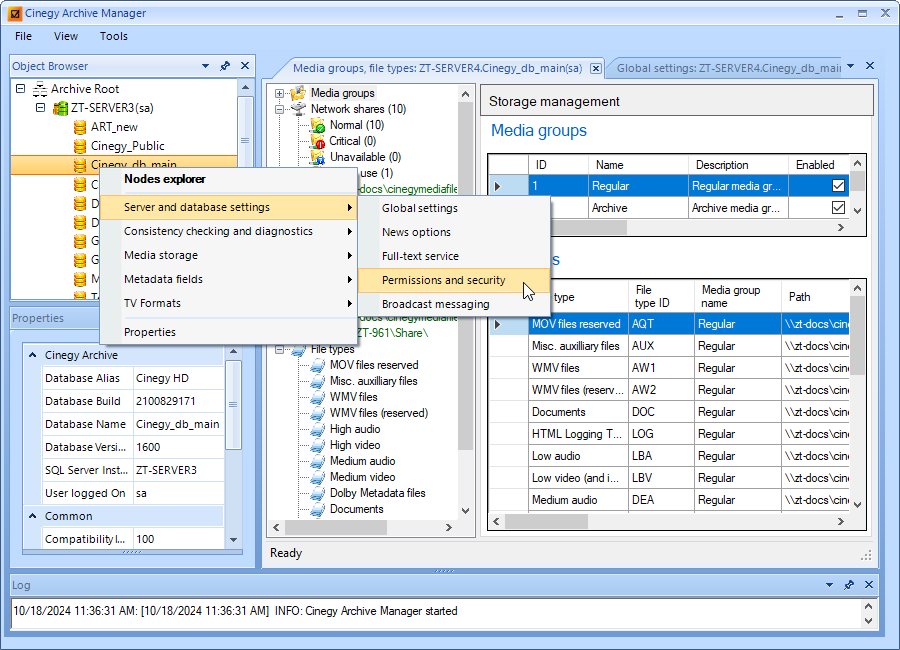
Task: Click the High video file type icon
Action: (317, 446)
